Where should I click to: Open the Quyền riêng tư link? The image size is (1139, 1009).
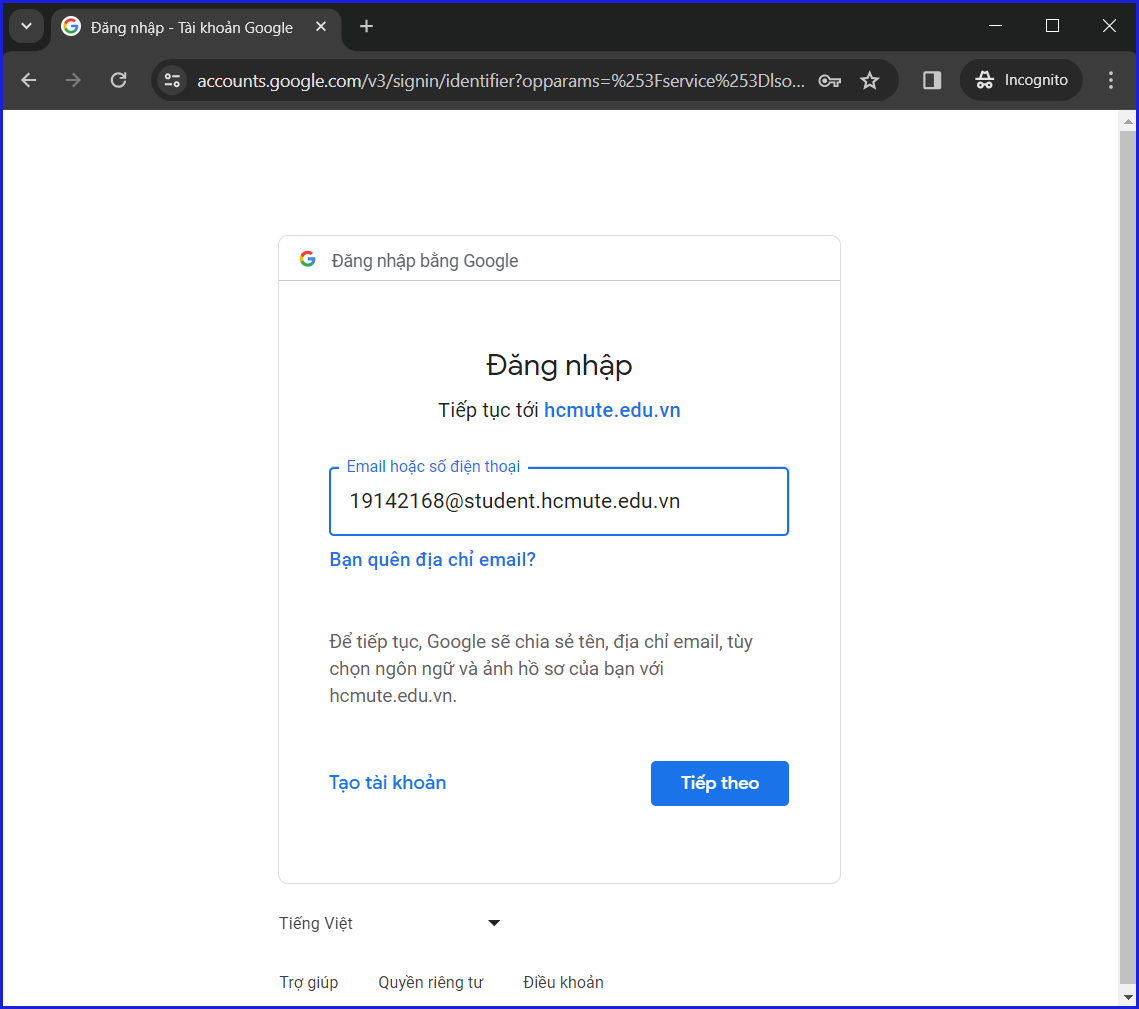(430, 982)
